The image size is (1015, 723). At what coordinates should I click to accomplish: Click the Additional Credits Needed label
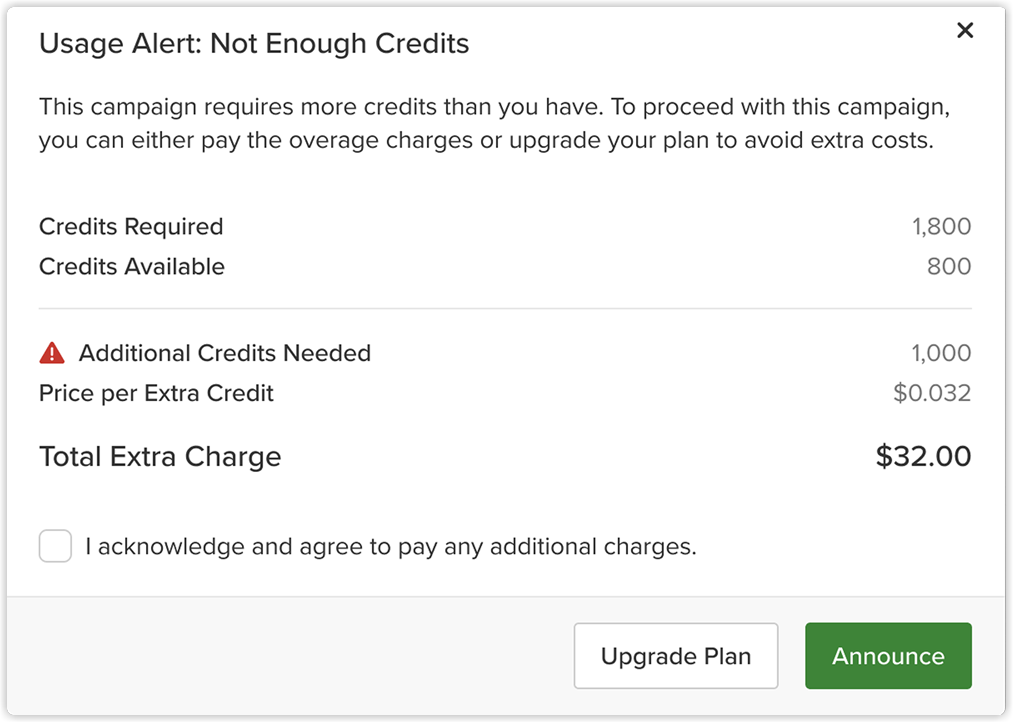(x=225, y=353)
